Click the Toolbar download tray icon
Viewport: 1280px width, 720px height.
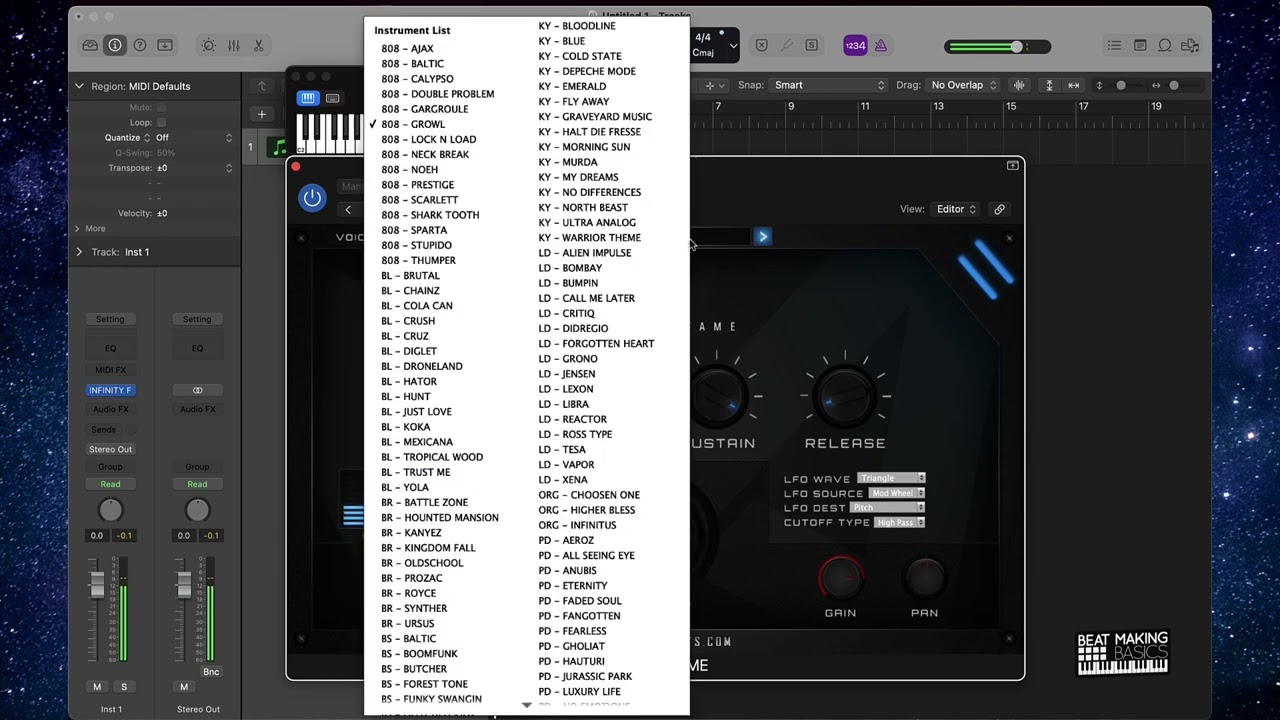click(165, 45)
